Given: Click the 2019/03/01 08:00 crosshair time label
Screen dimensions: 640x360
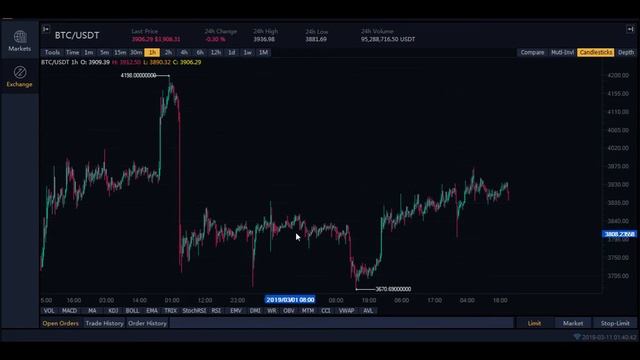Looking at the screenshot, I should [x=290, y=300].
